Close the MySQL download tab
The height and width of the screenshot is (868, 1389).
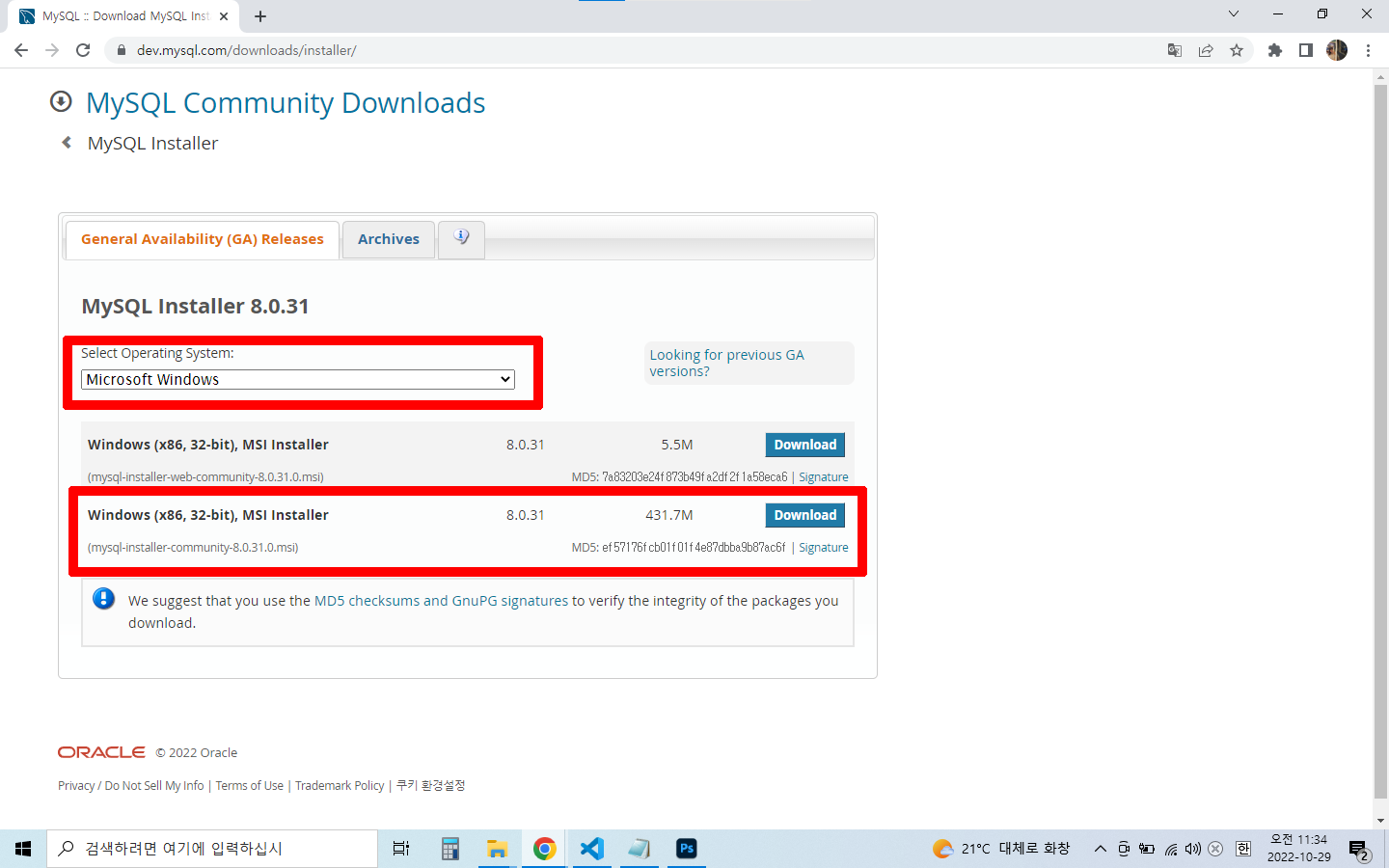coord(224,16)
